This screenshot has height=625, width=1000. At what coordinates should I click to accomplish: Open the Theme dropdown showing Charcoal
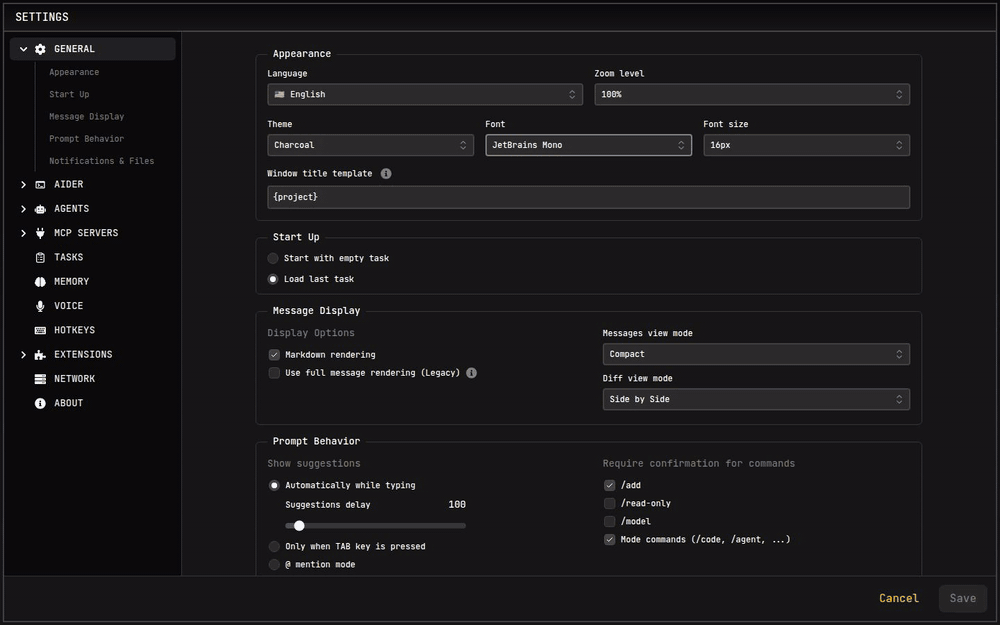[371, 145]
